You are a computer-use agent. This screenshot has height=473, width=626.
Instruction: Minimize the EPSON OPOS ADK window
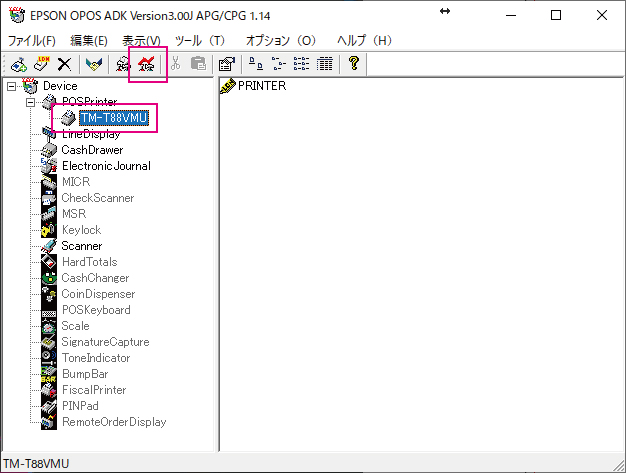coord(511,15)
